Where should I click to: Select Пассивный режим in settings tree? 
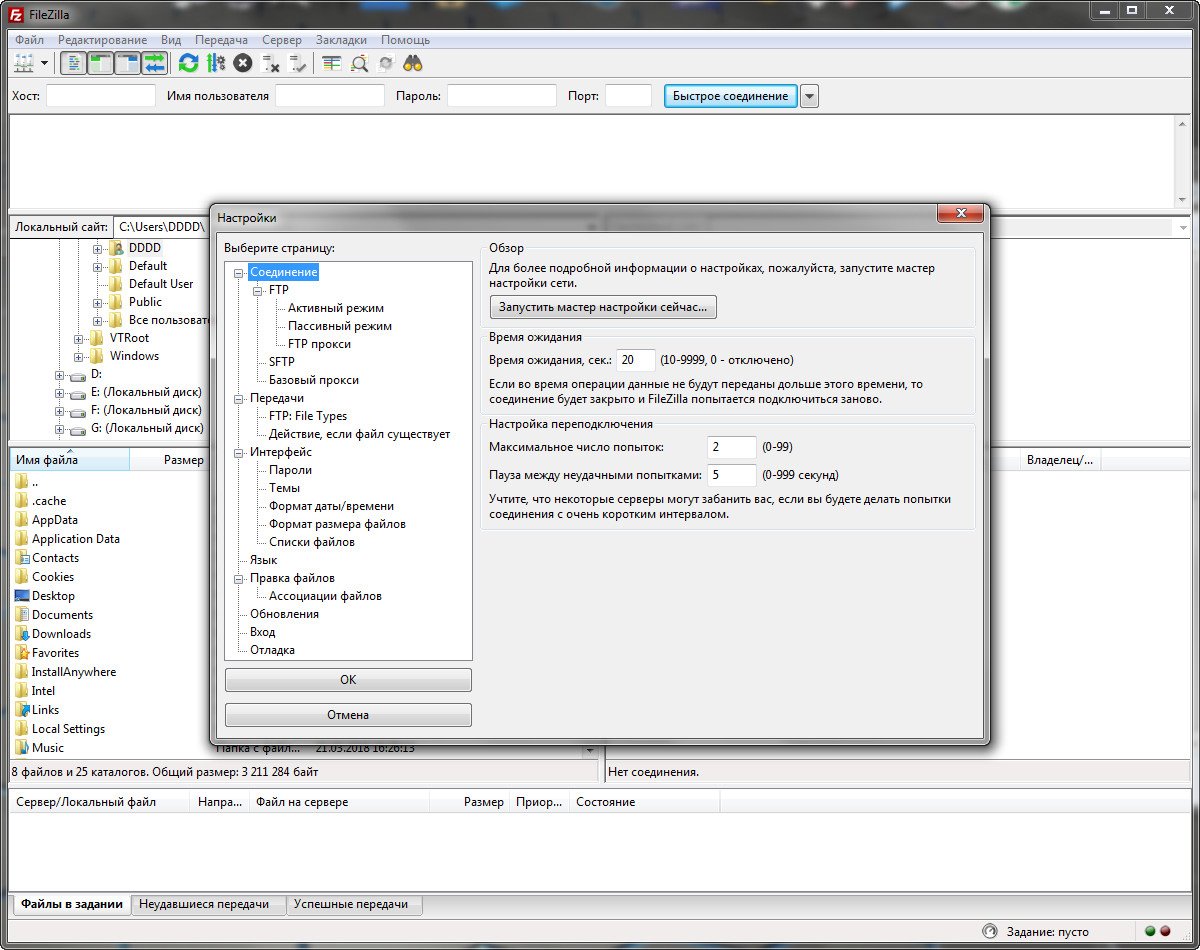[340, 326]
